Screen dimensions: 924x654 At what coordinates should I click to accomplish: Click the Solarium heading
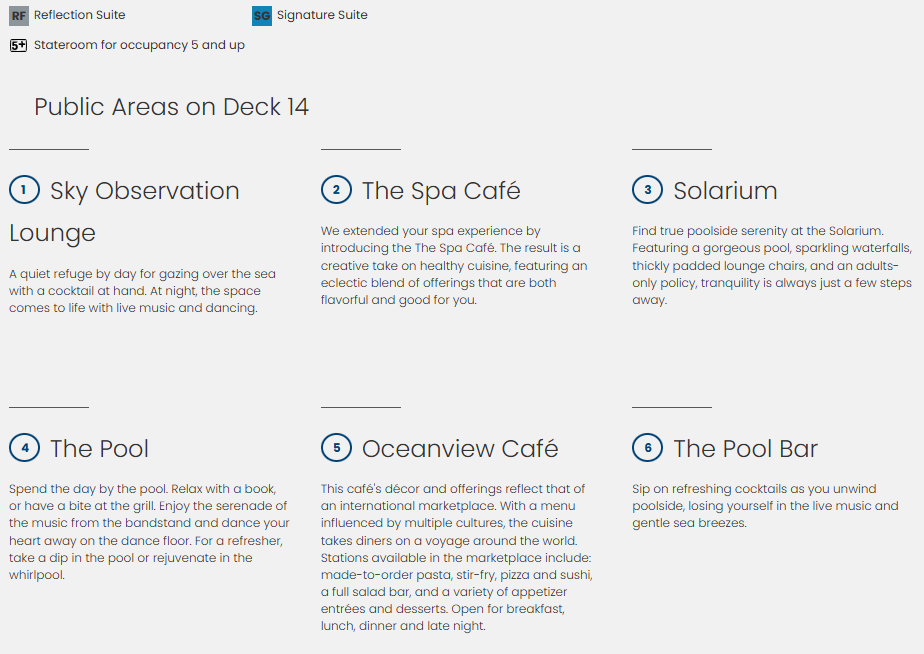point(725,191)
